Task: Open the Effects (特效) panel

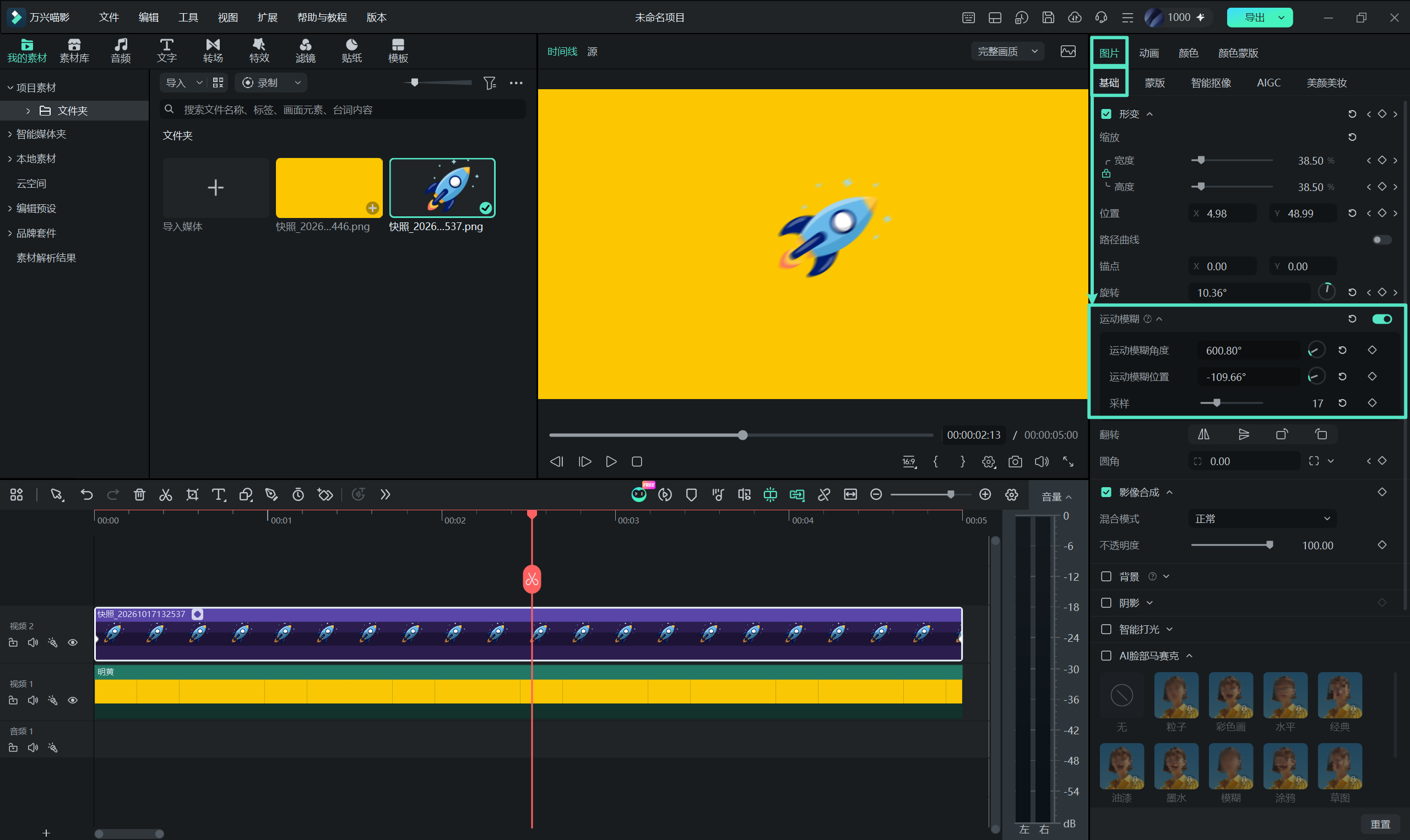Action: point(259,51)
